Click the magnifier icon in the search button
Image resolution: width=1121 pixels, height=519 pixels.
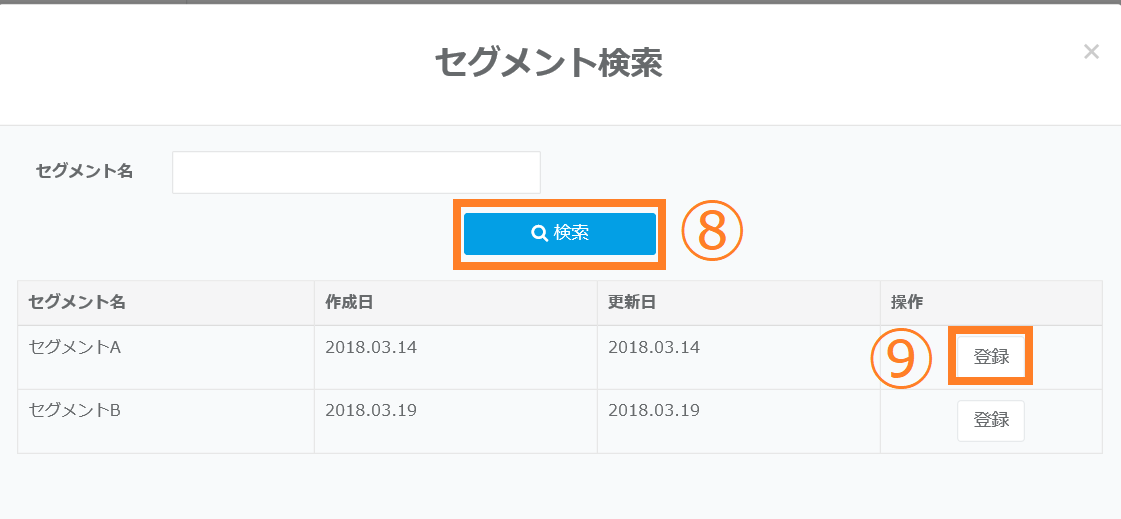539,233
